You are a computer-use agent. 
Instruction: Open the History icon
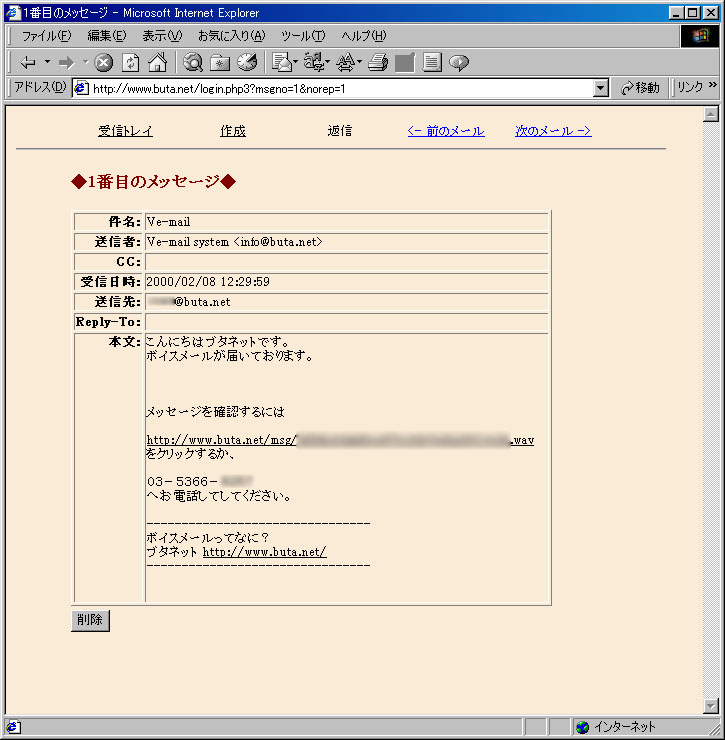click(247, 62)
